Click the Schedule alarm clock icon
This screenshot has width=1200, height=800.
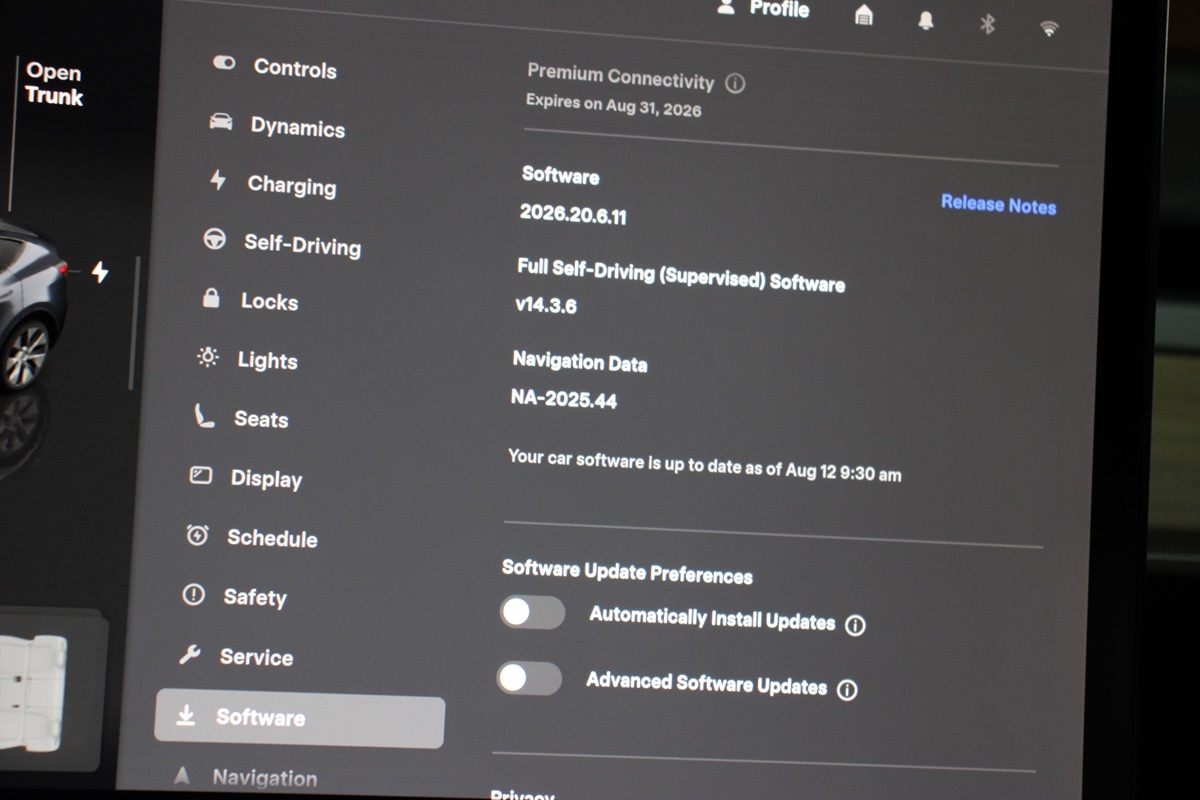click(x=198, y=535)
